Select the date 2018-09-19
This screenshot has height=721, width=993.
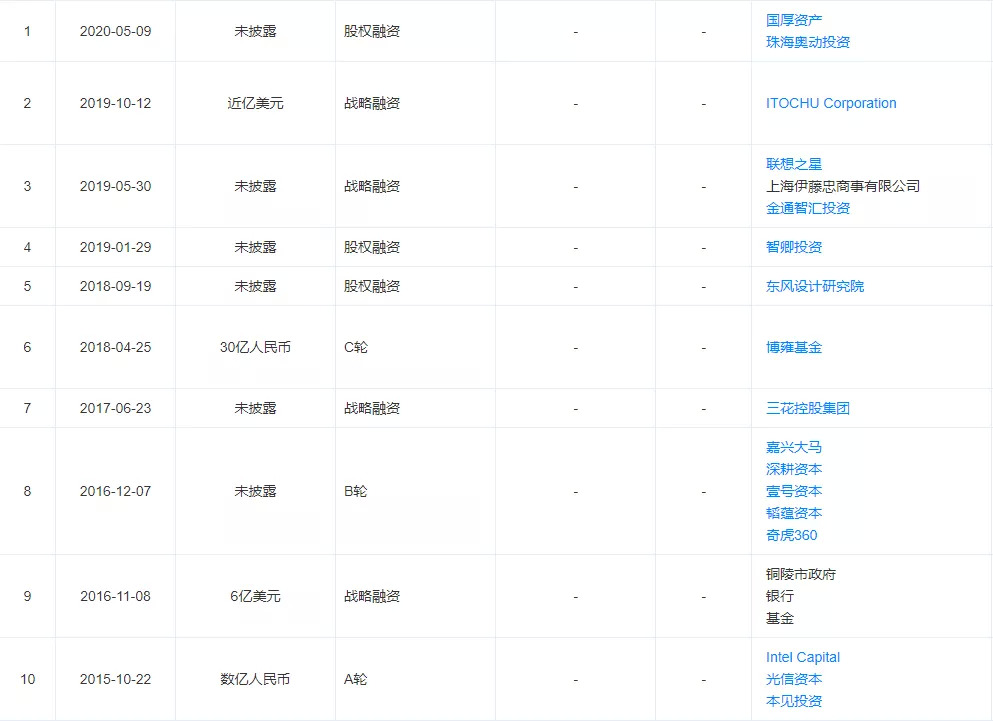coord(115,286)
